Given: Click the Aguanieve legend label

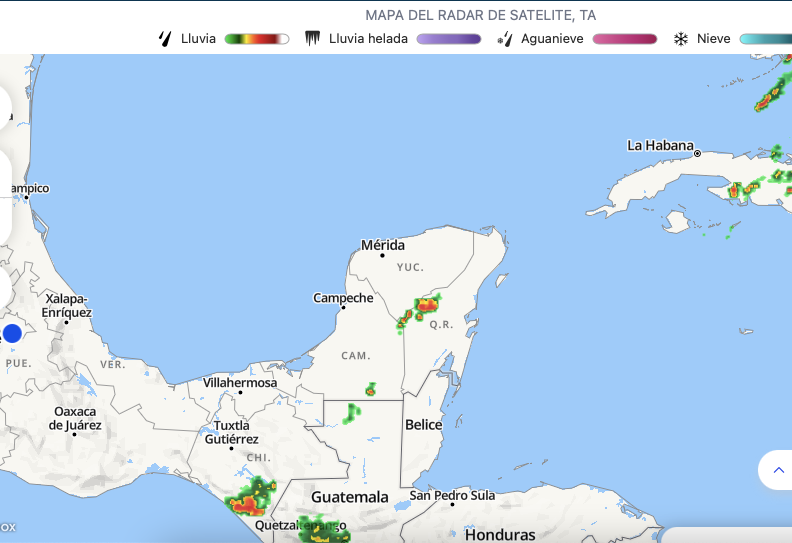Looking at the screenshot, I should click(552, 39).
